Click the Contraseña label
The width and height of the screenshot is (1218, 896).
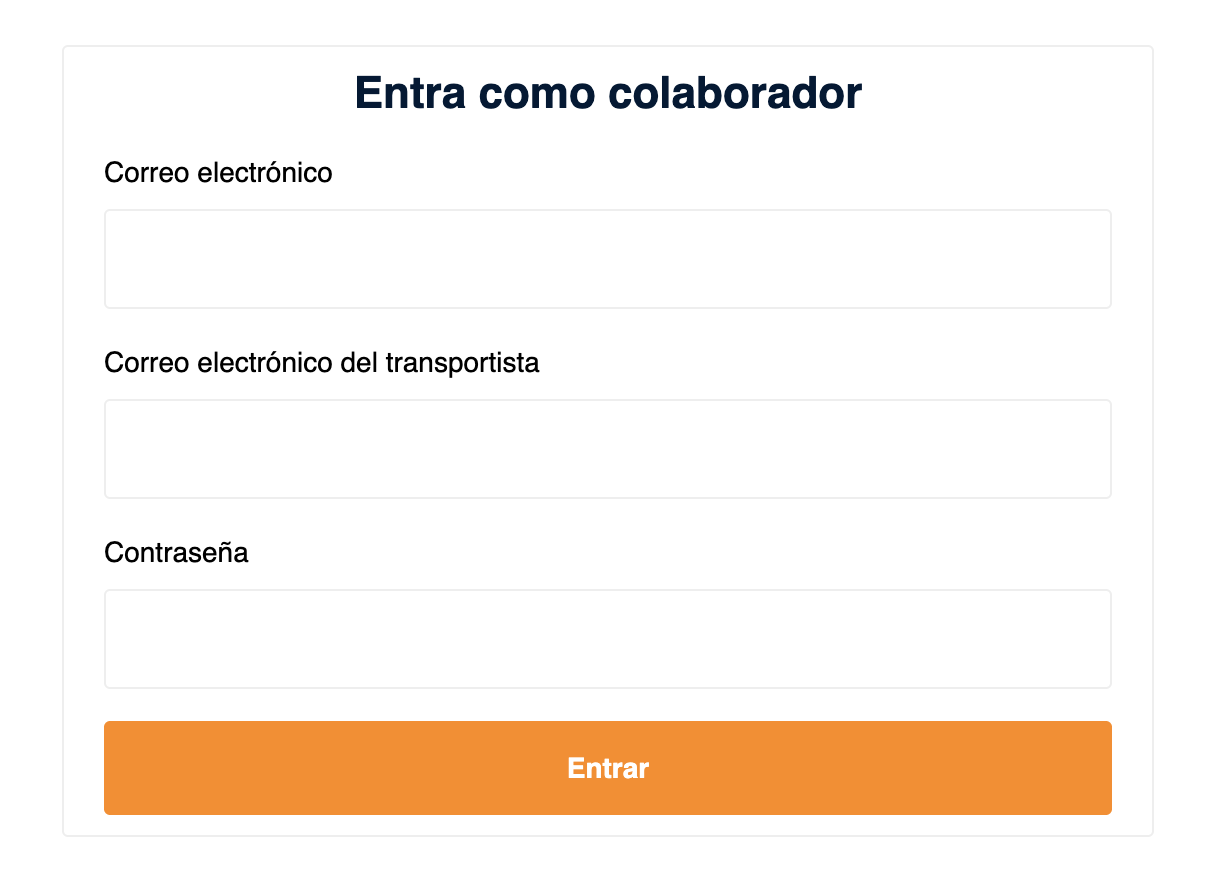pyautogui.click(x=176, y=553)
